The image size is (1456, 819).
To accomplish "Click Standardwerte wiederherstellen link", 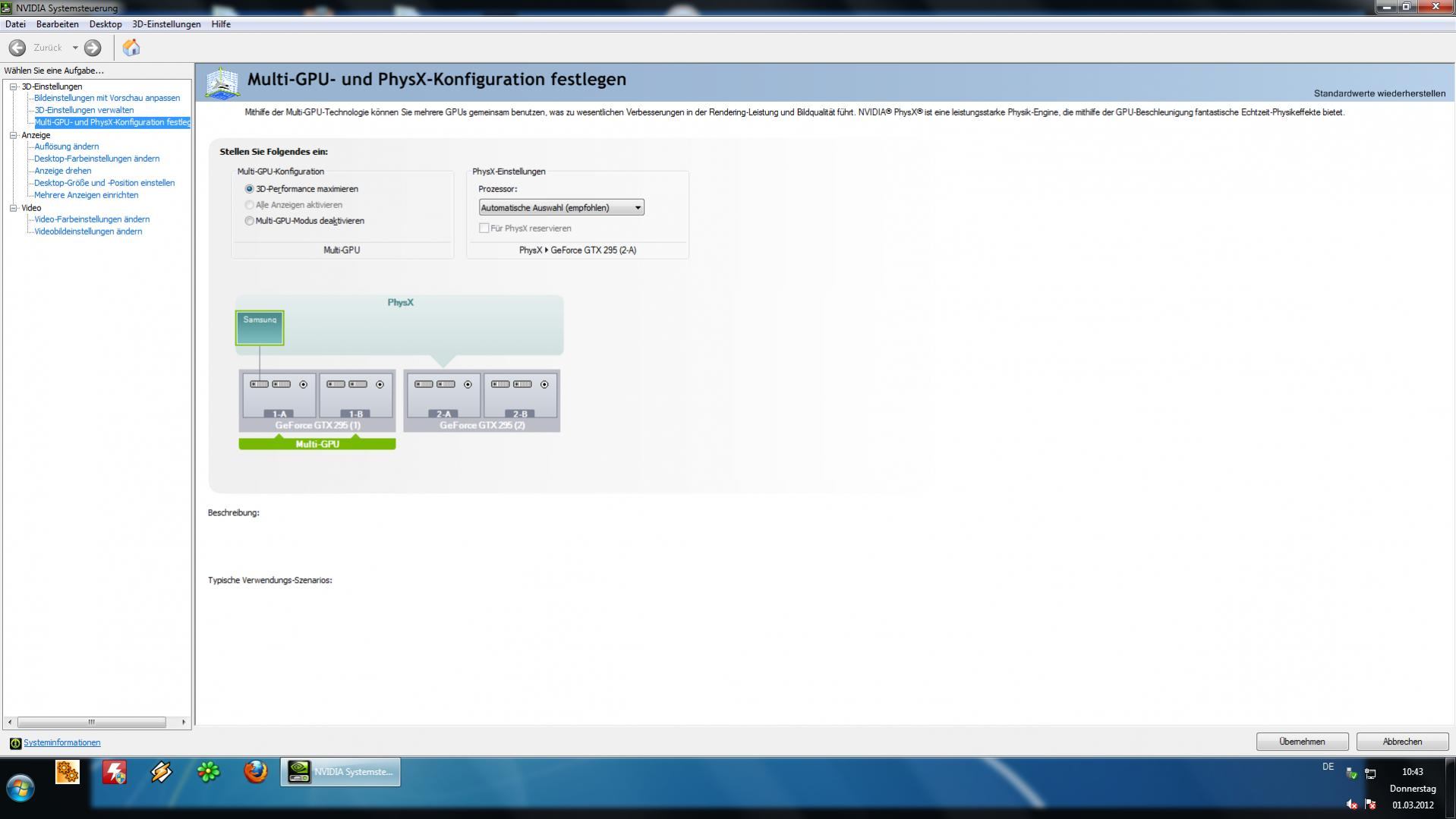I will (1379, 93).
